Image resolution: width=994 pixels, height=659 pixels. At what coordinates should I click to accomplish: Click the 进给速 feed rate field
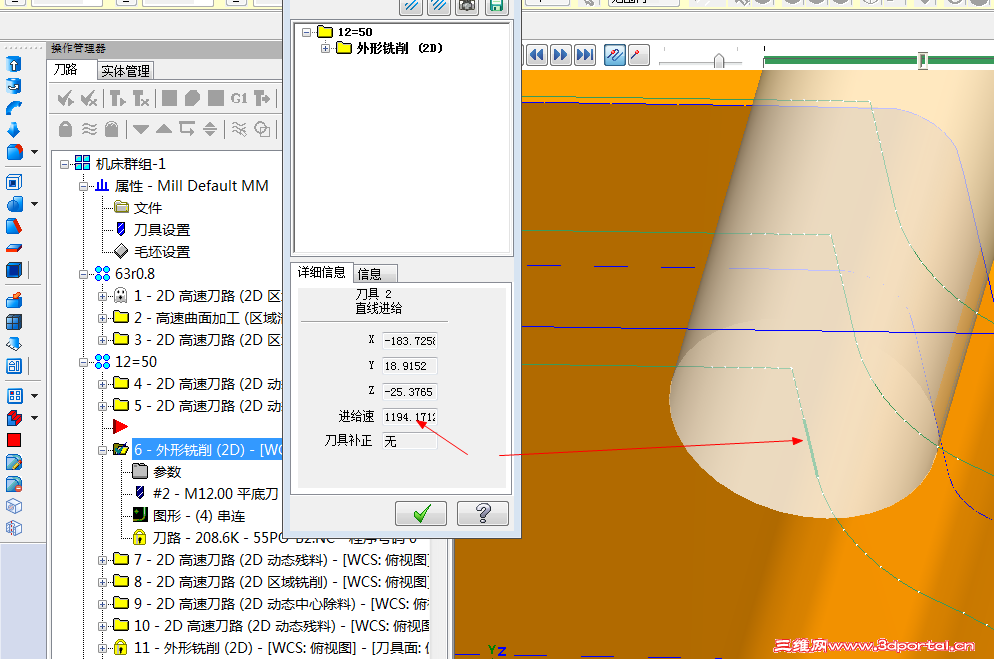click(410, 418)
